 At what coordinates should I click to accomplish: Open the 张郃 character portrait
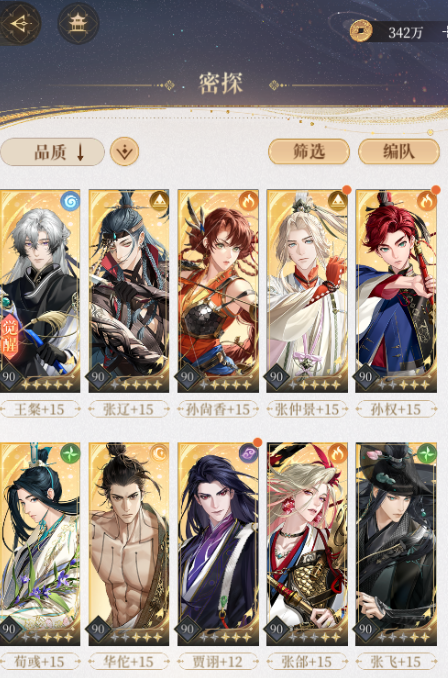[x=307, y=544]
